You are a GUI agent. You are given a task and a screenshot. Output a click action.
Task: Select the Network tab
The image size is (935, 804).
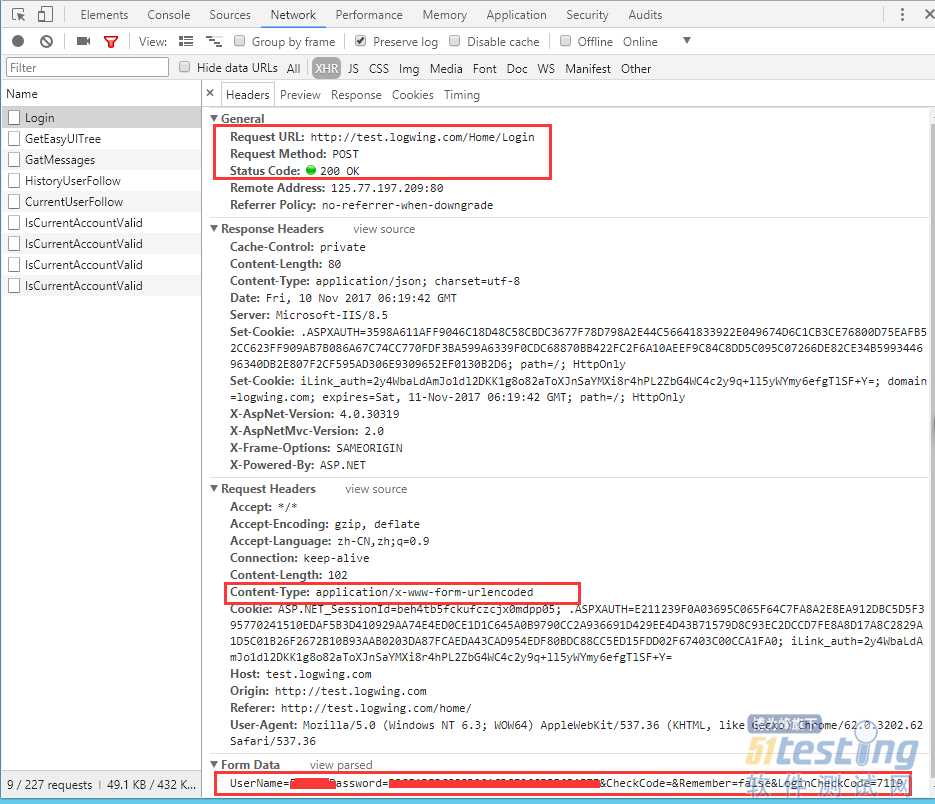[293, 15]
